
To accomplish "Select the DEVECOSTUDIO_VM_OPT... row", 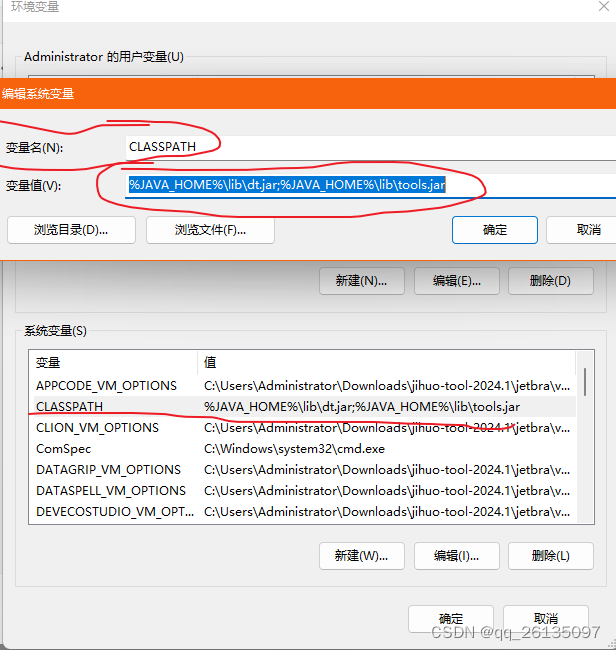I will click(x=302, y=512).
